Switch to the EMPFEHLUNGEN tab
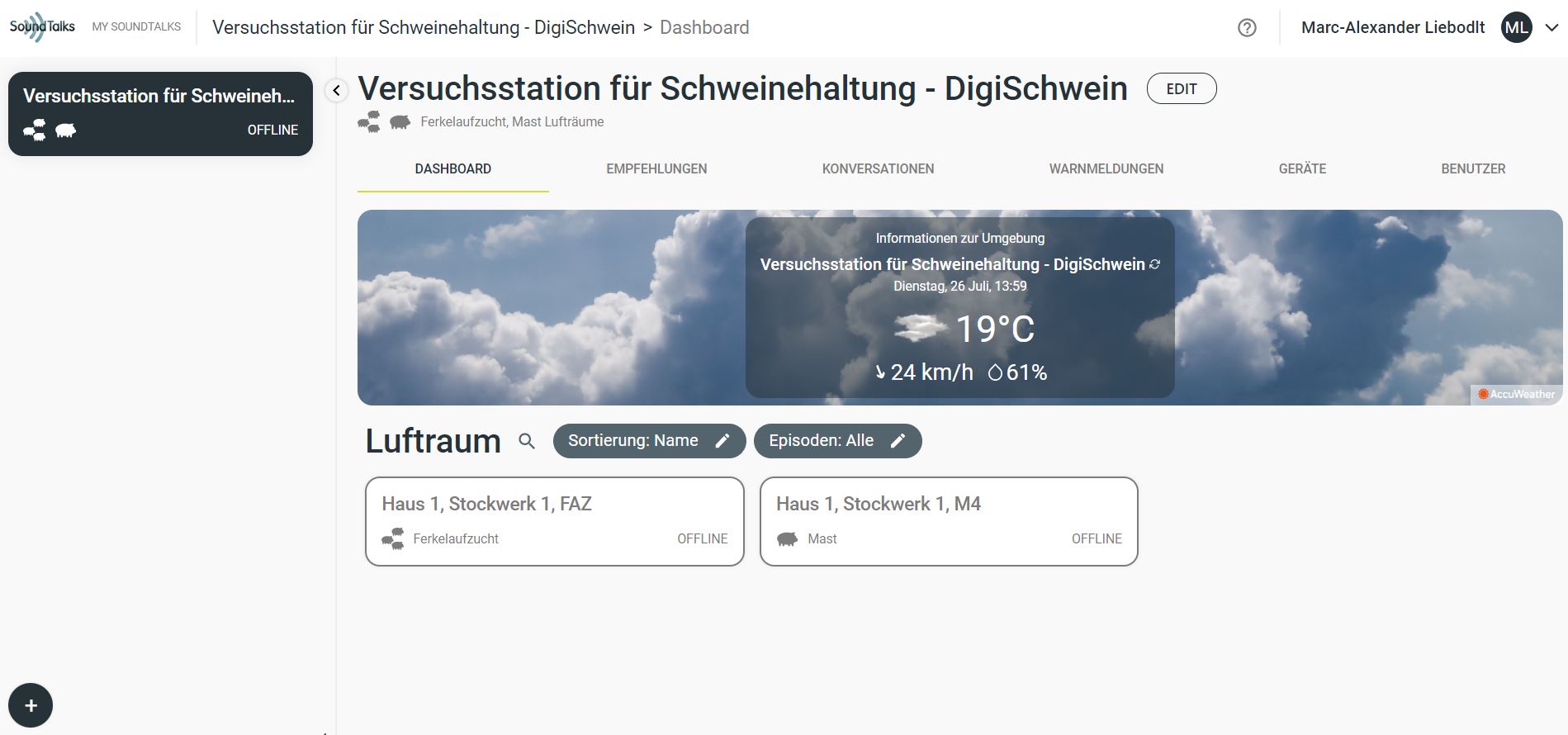The width and height of the screenshot is (1568, 735). click(x=656, y=169)
